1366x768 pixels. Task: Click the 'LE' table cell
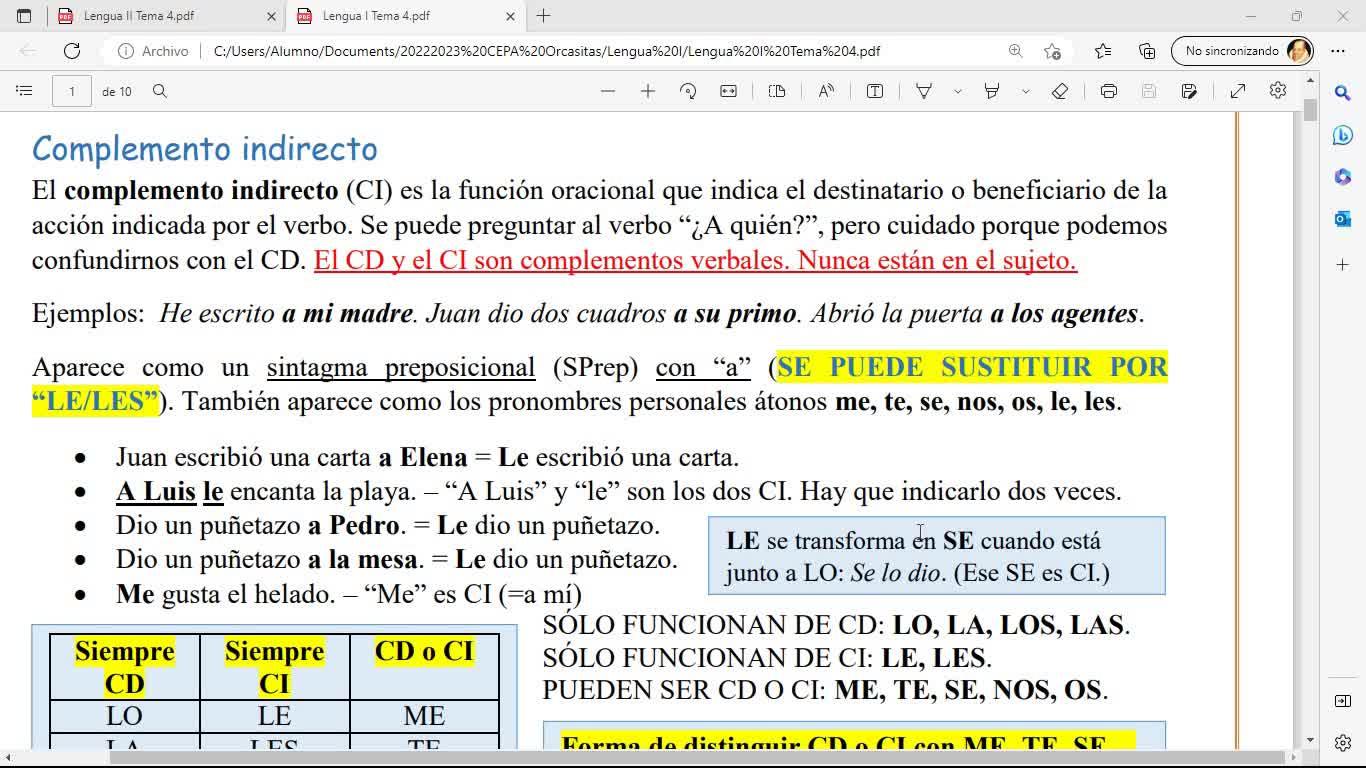coord(275,716)
